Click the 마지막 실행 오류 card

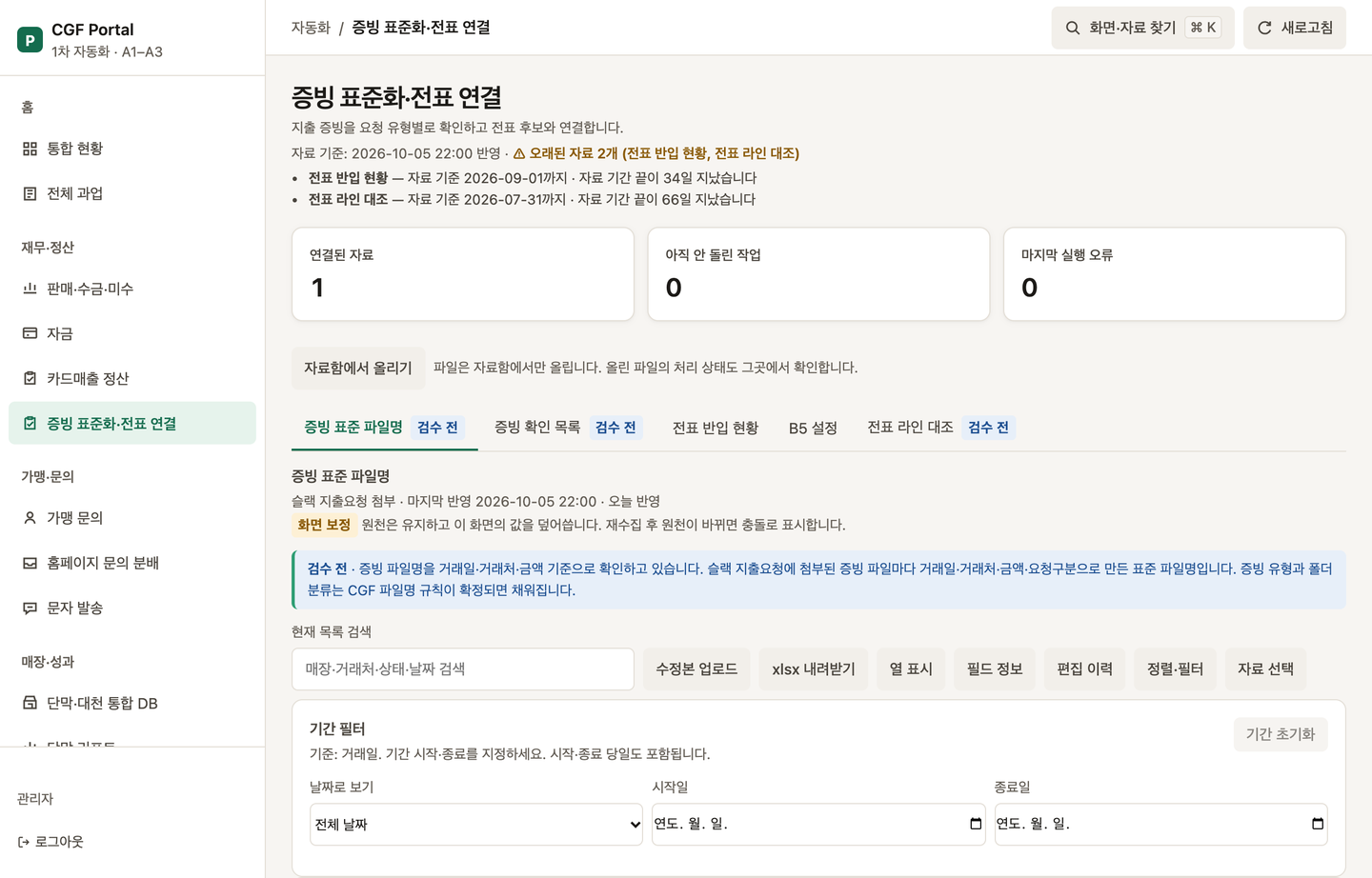click(x=1175, y=274)
